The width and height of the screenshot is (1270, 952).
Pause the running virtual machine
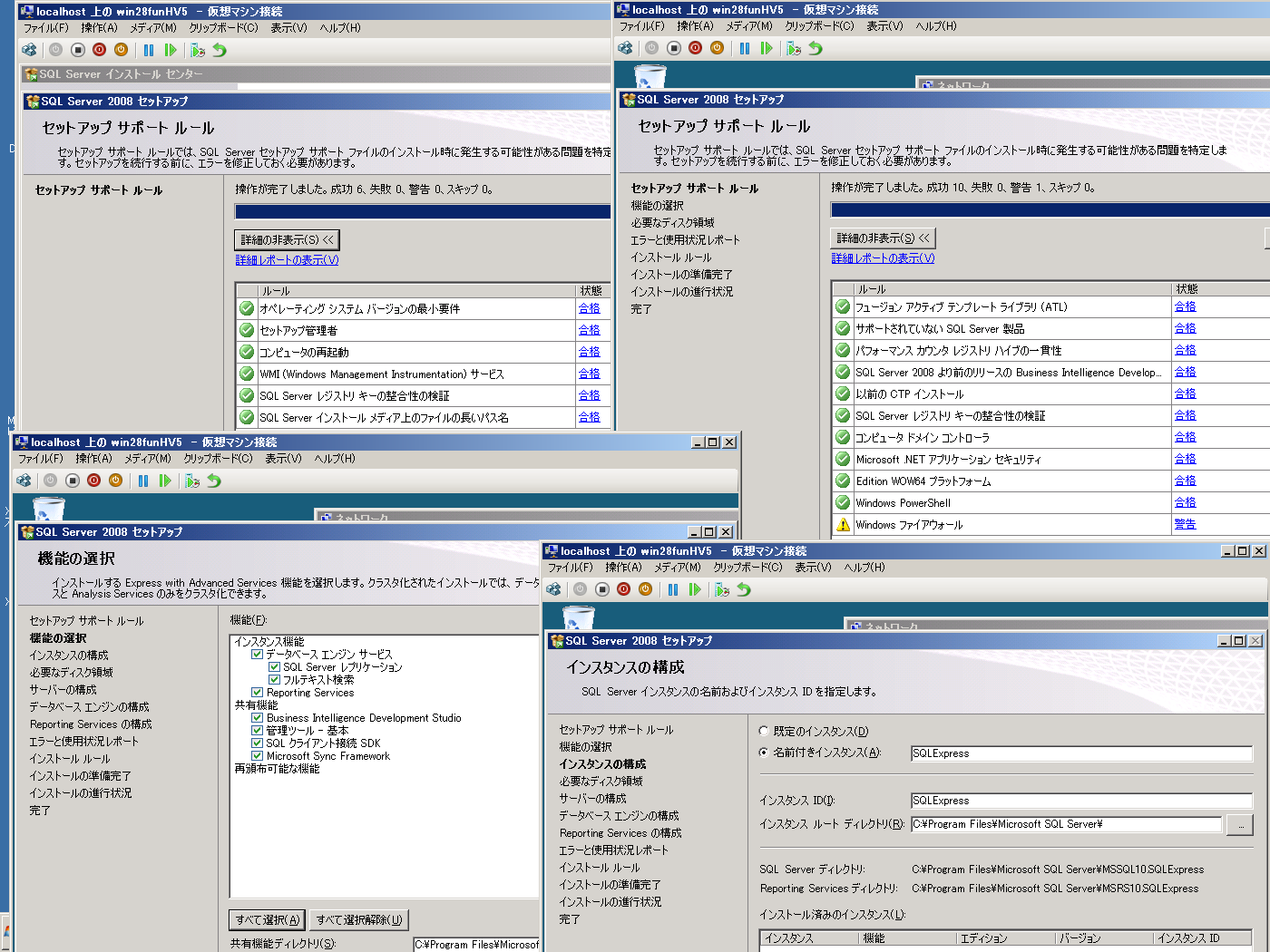pos(149,50)
